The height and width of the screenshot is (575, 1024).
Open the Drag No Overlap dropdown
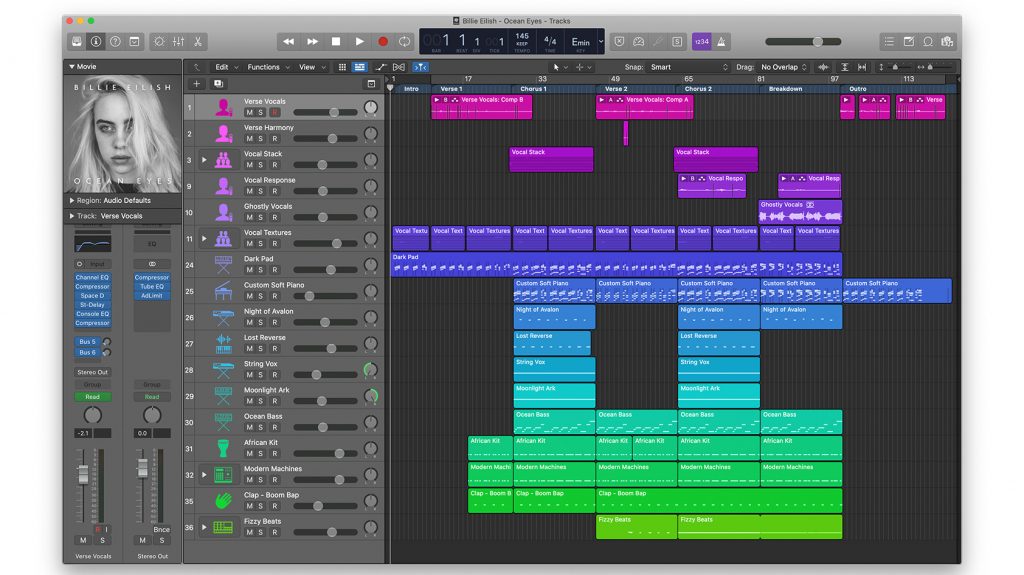[783, 67]
